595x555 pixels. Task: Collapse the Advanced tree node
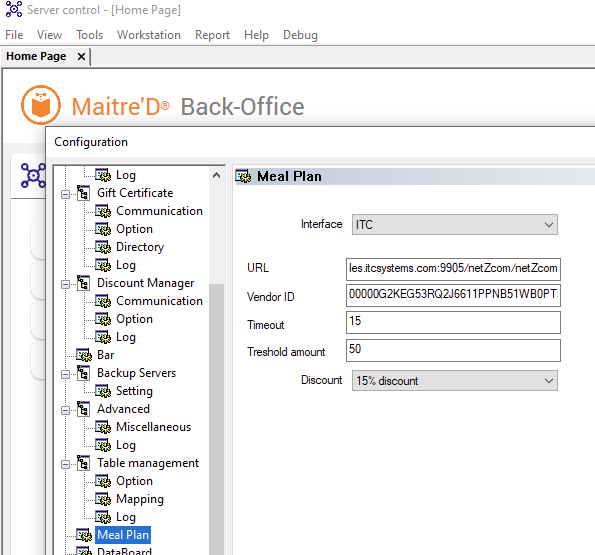point(65,410)
